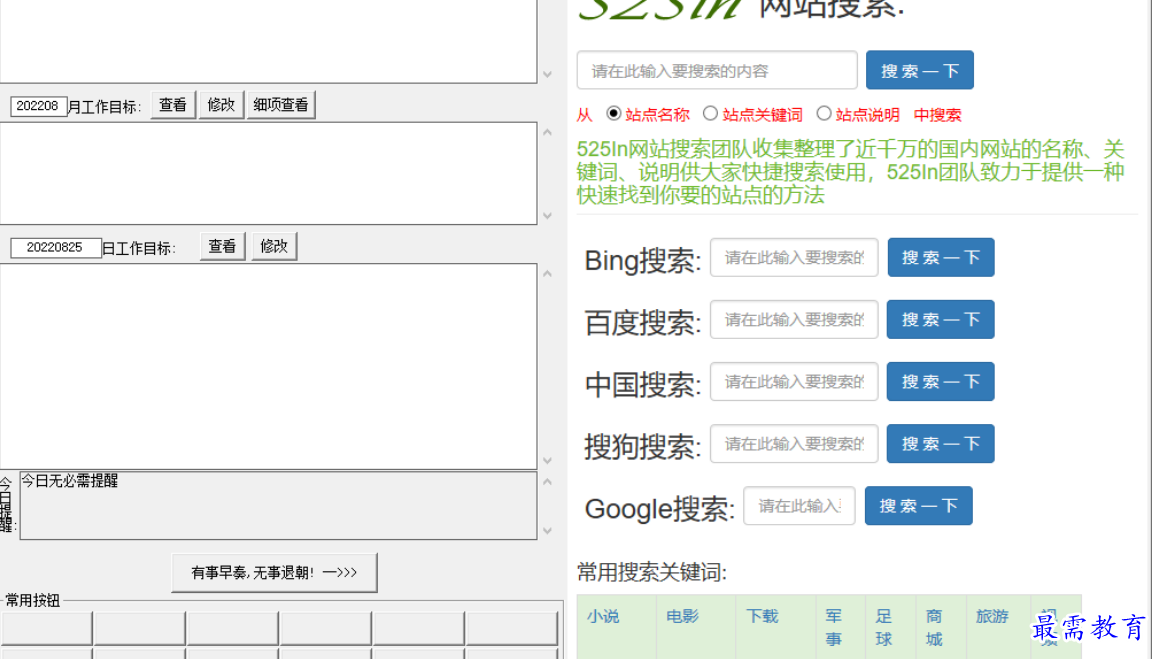
Task: Click the monthly goal text area
Action: 269,173
